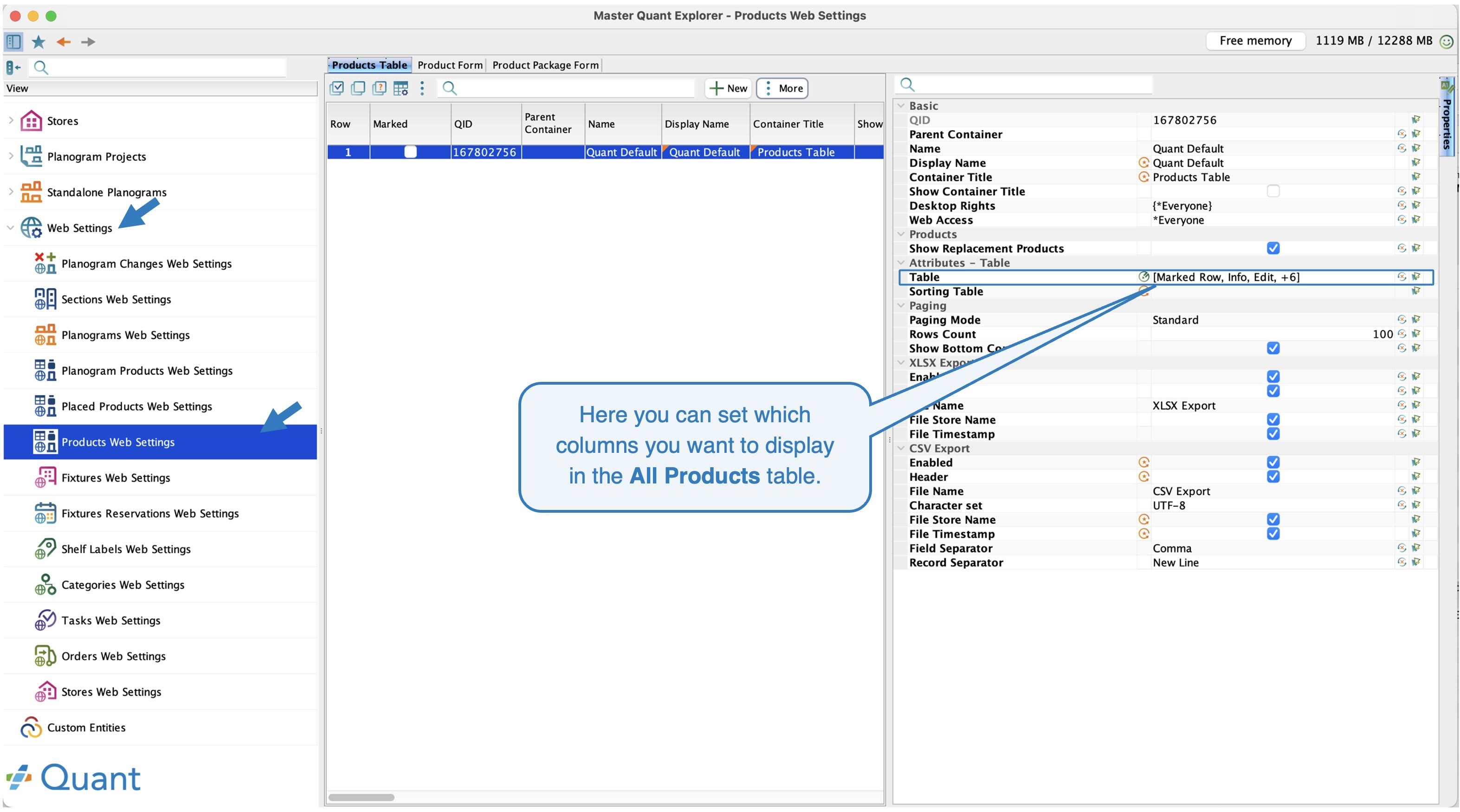This screenshot has height=812, width=1460.
Task: Click the table column settings icon
Action: point(401,88)
